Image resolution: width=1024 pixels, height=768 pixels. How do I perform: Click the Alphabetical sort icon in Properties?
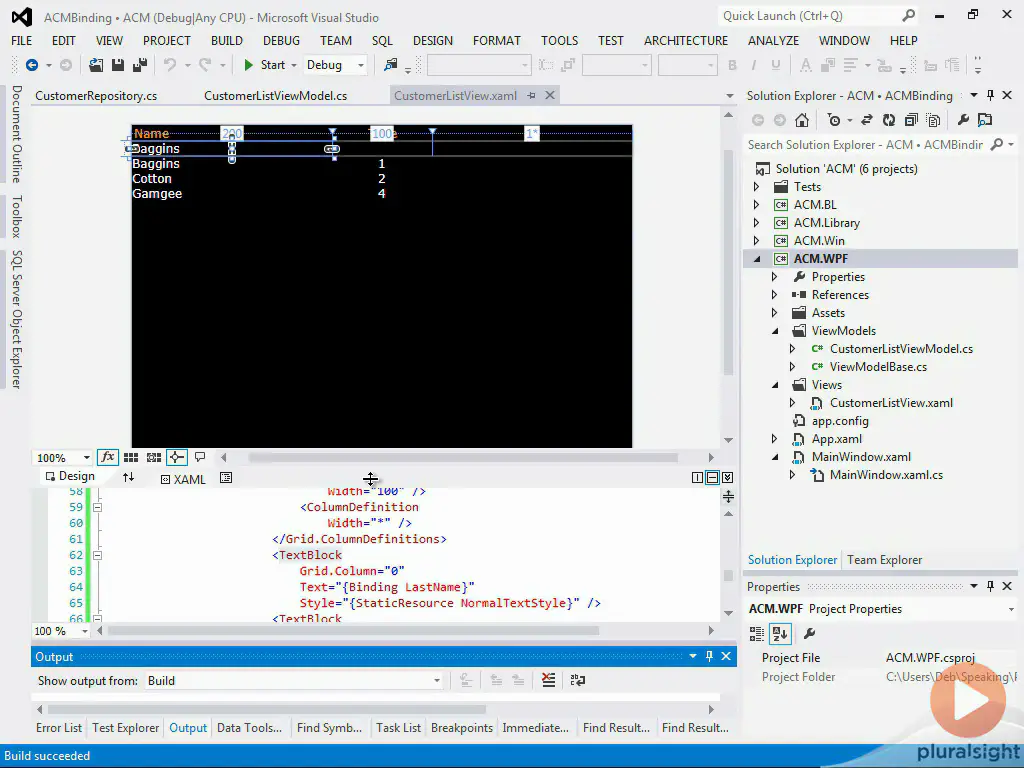click(x=780, y=633)
